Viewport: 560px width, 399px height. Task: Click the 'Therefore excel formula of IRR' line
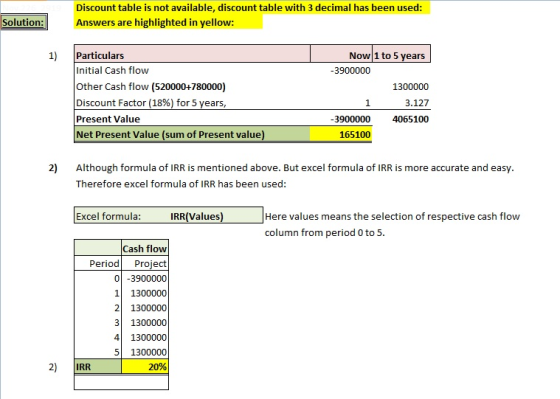(181, 184)
